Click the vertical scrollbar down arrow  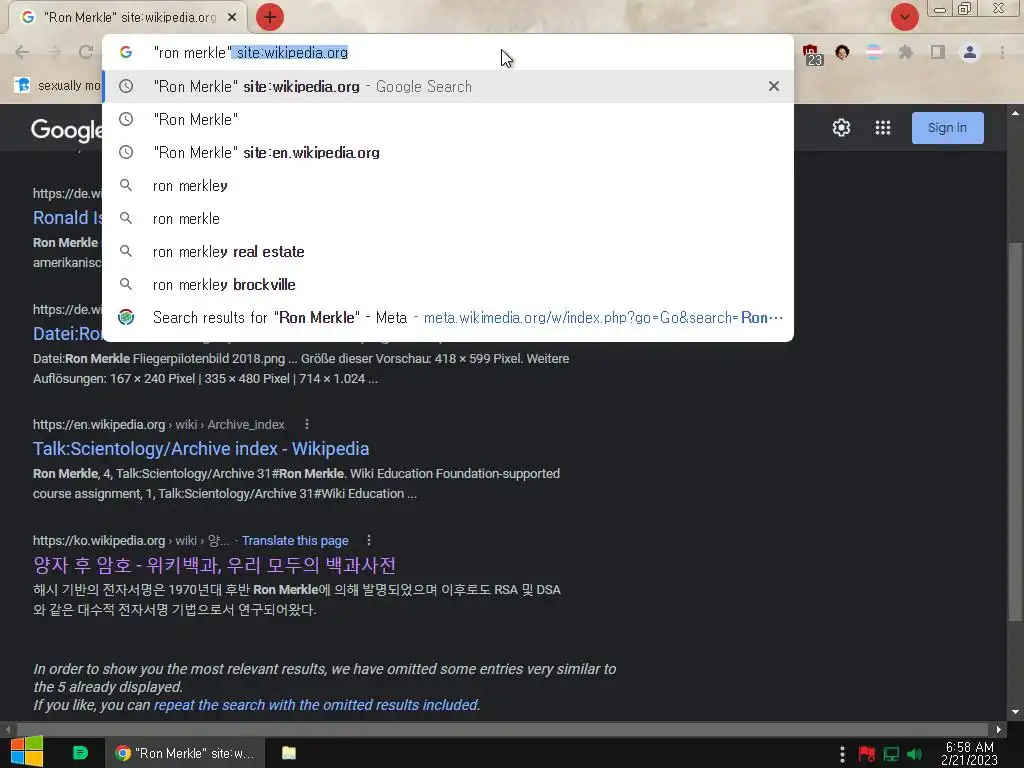point(1015,712)
